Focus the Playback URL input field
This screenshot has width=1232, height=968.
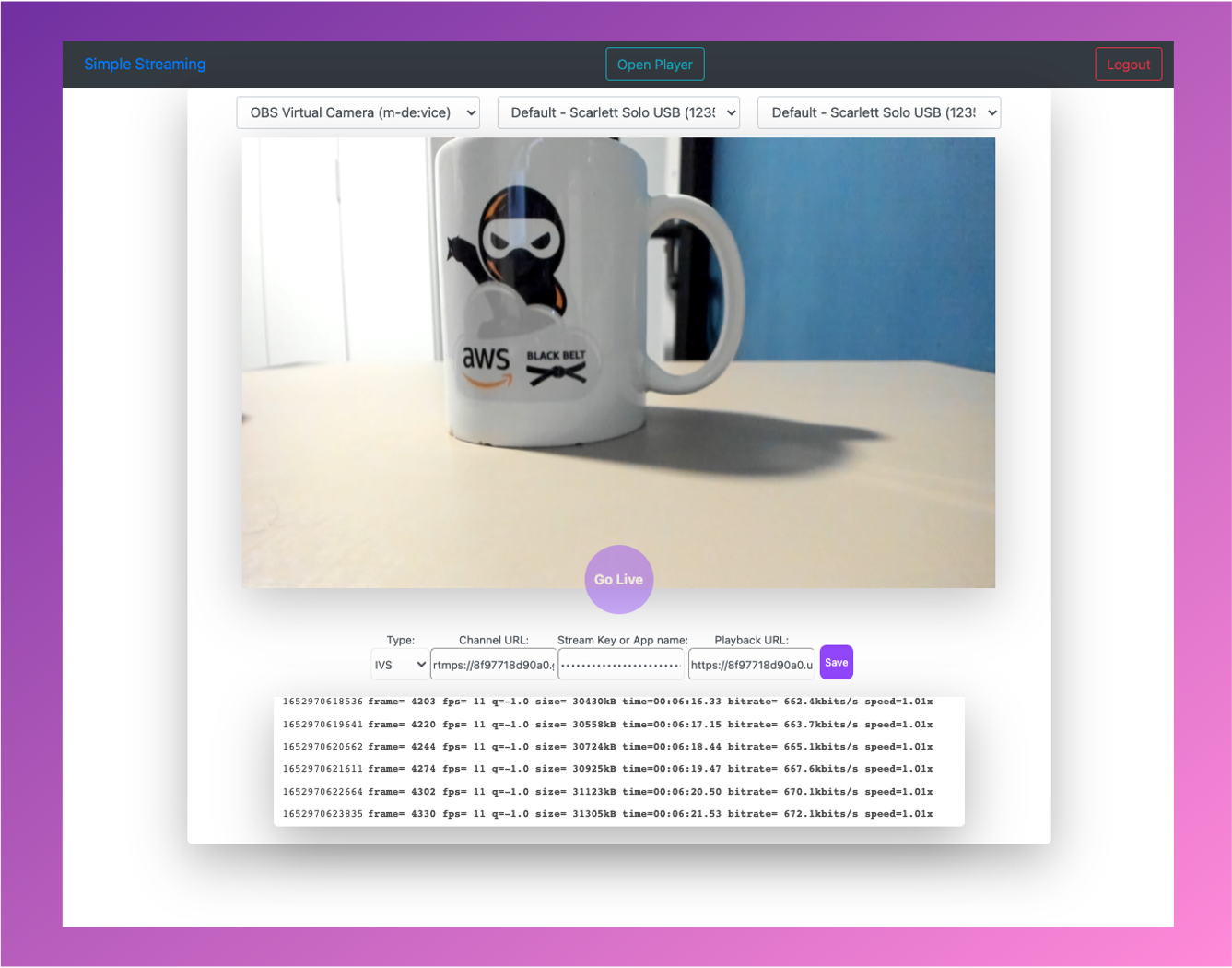(752, 665)
